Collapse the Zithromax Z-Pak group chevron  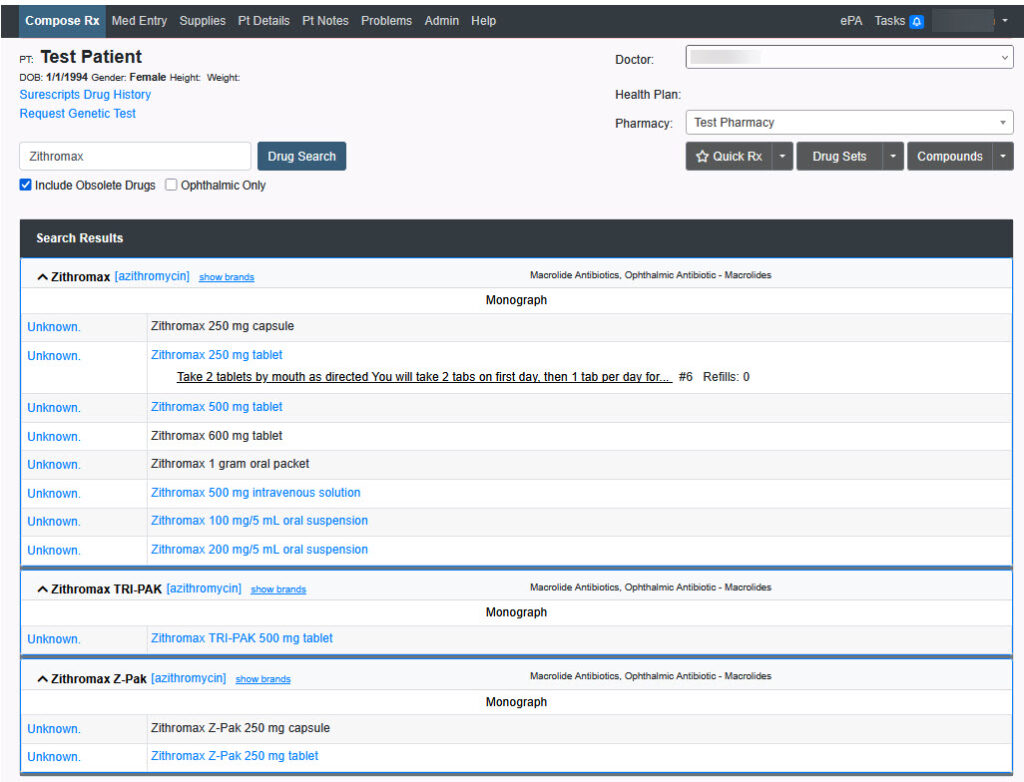point(42,679)
